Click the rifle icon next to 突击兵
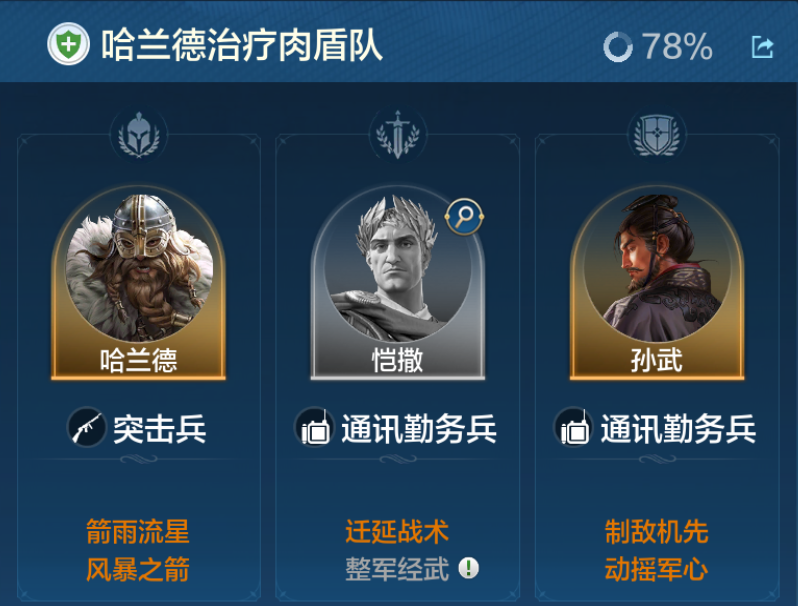The image size is (798, 606). click(x=86, y=427)
